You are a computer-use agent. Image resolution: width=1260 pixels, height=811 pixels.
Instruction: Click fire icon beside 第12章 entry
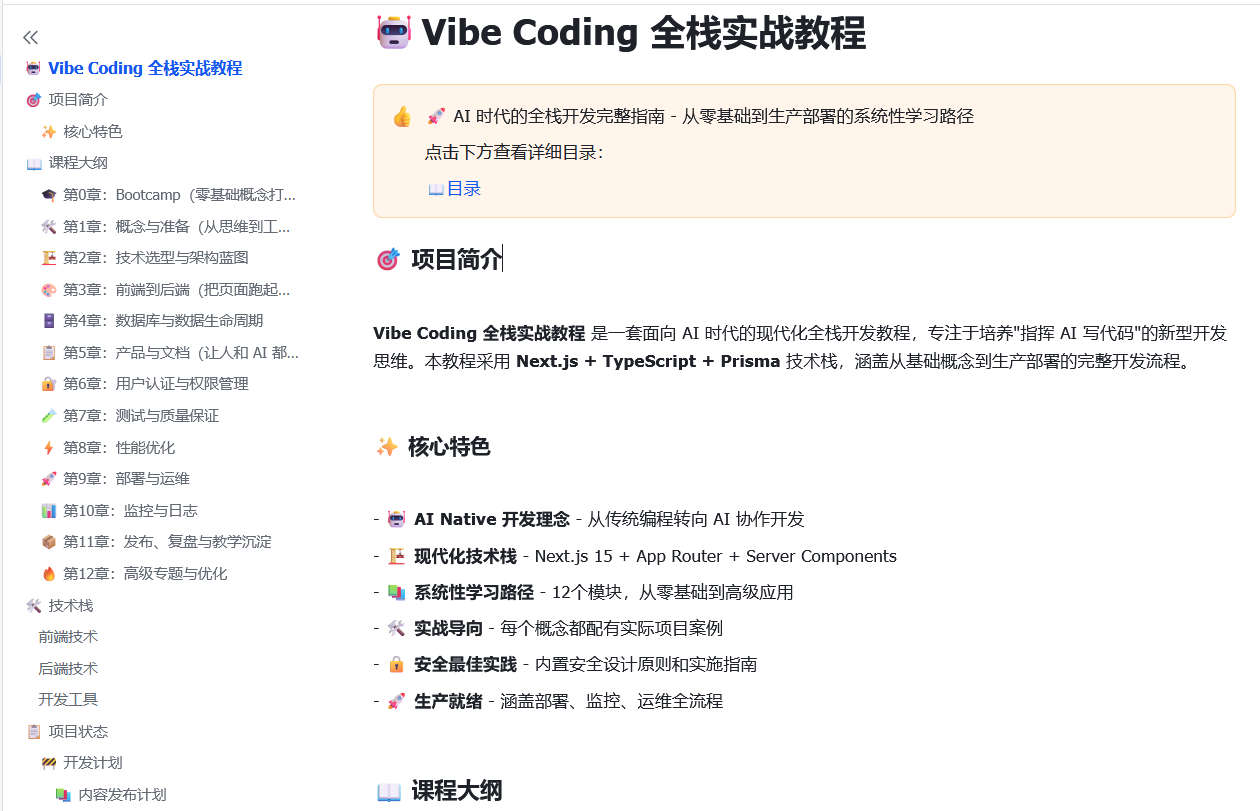[x=48, y=574]
